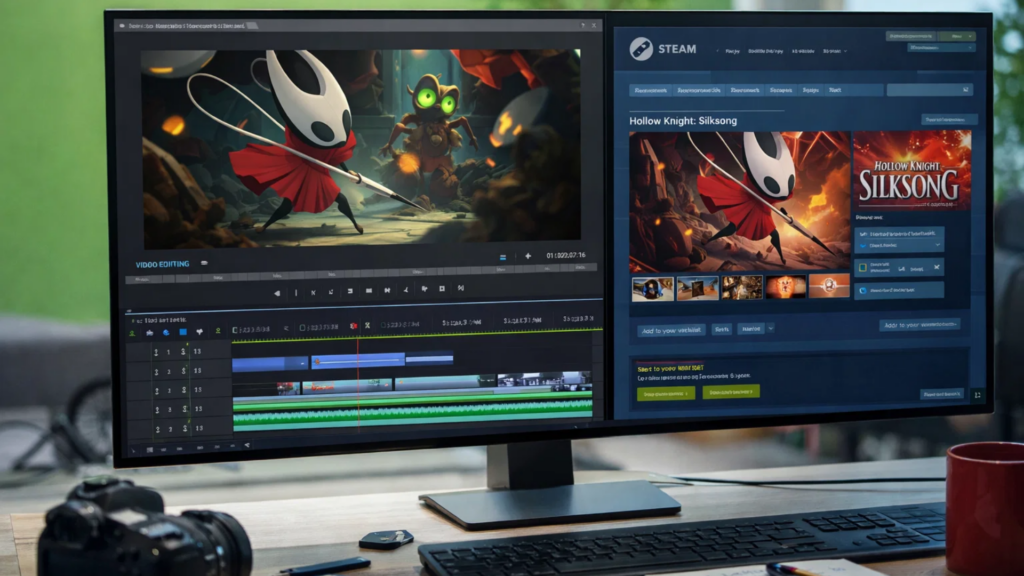Click the first green button in the Steam purchase area

665,393
